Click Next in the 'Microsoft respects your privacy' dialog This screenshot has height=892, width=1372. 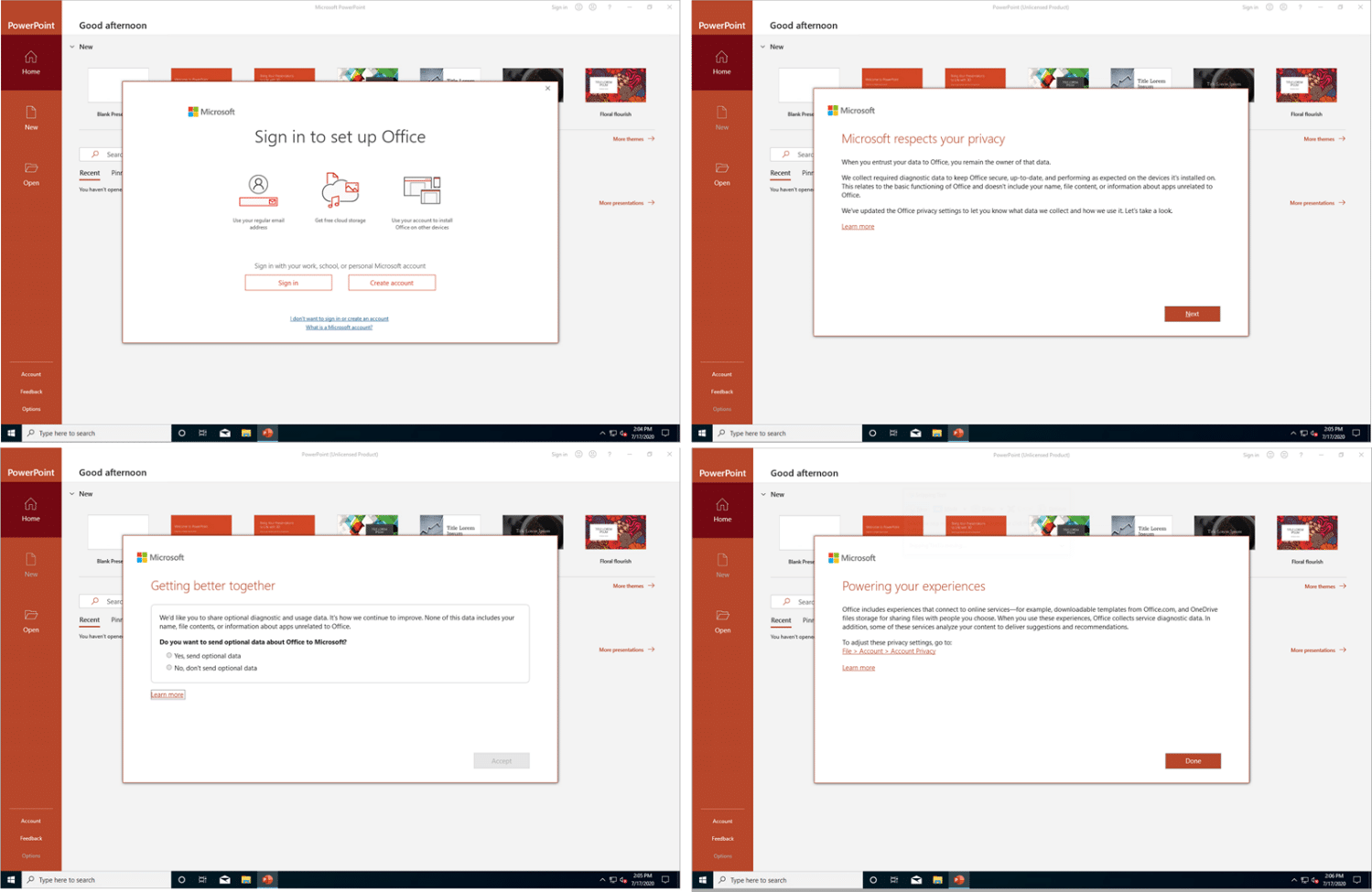click(1192, 314)
